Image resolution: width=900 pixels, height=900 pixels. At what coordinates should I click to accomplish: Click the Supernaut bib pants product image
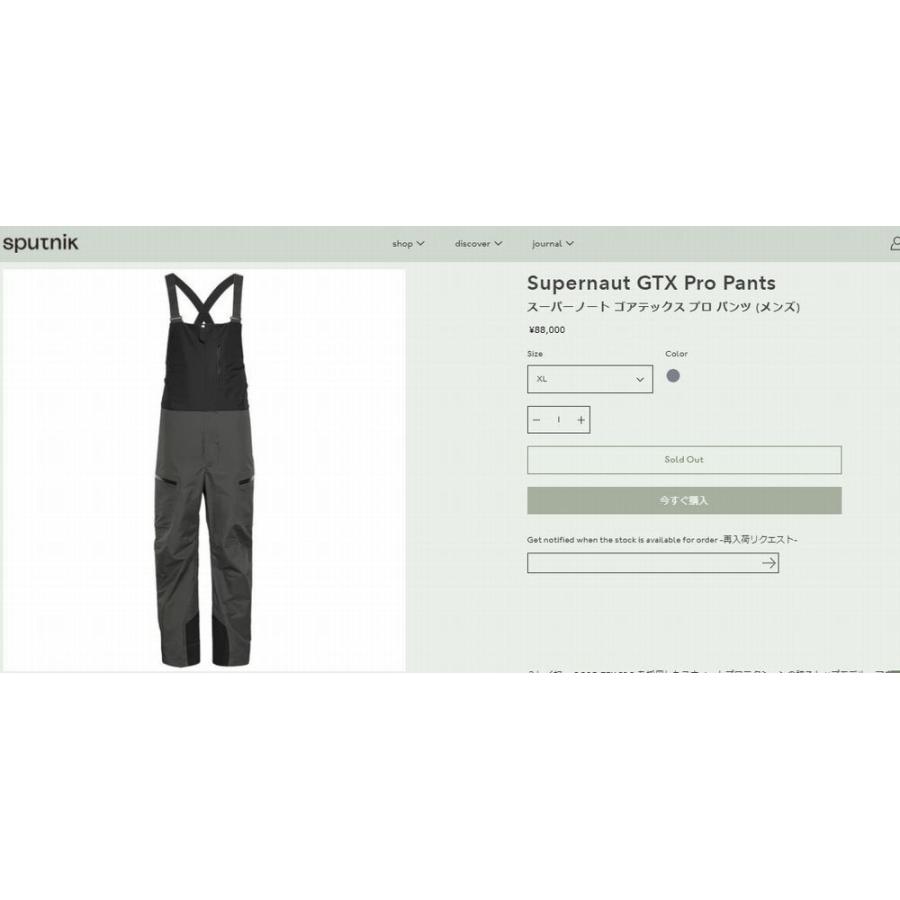pos(204,470)
